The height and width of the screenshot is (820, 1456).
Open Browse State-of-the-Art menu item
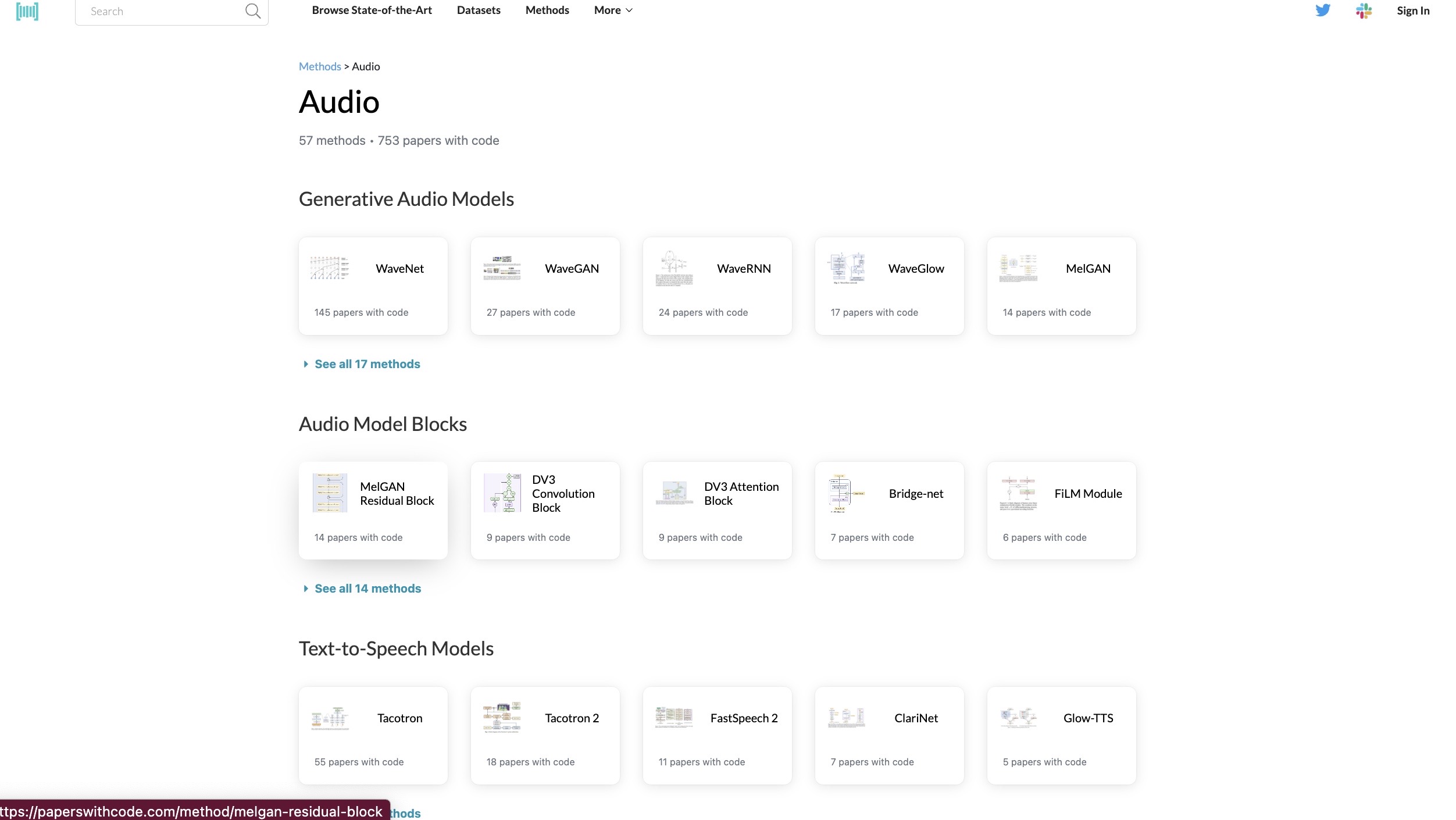pos(372,10)
